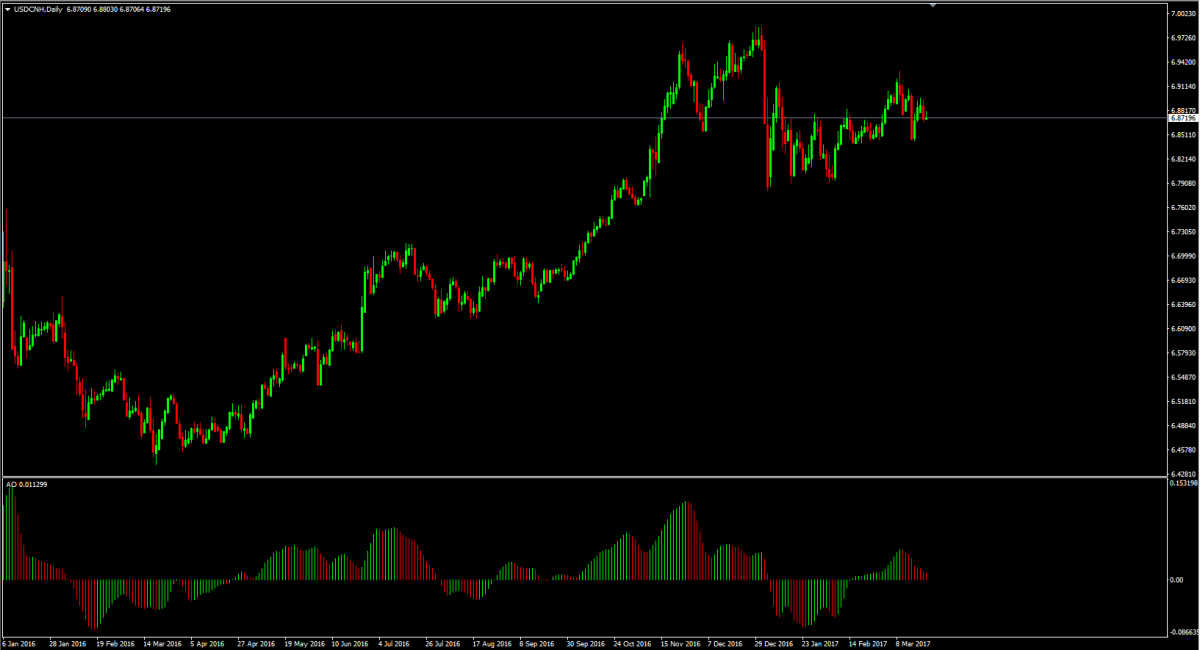Click the 4 Jul 2016 date label
Screen dimensions: 1200x650
coord(396,644)
